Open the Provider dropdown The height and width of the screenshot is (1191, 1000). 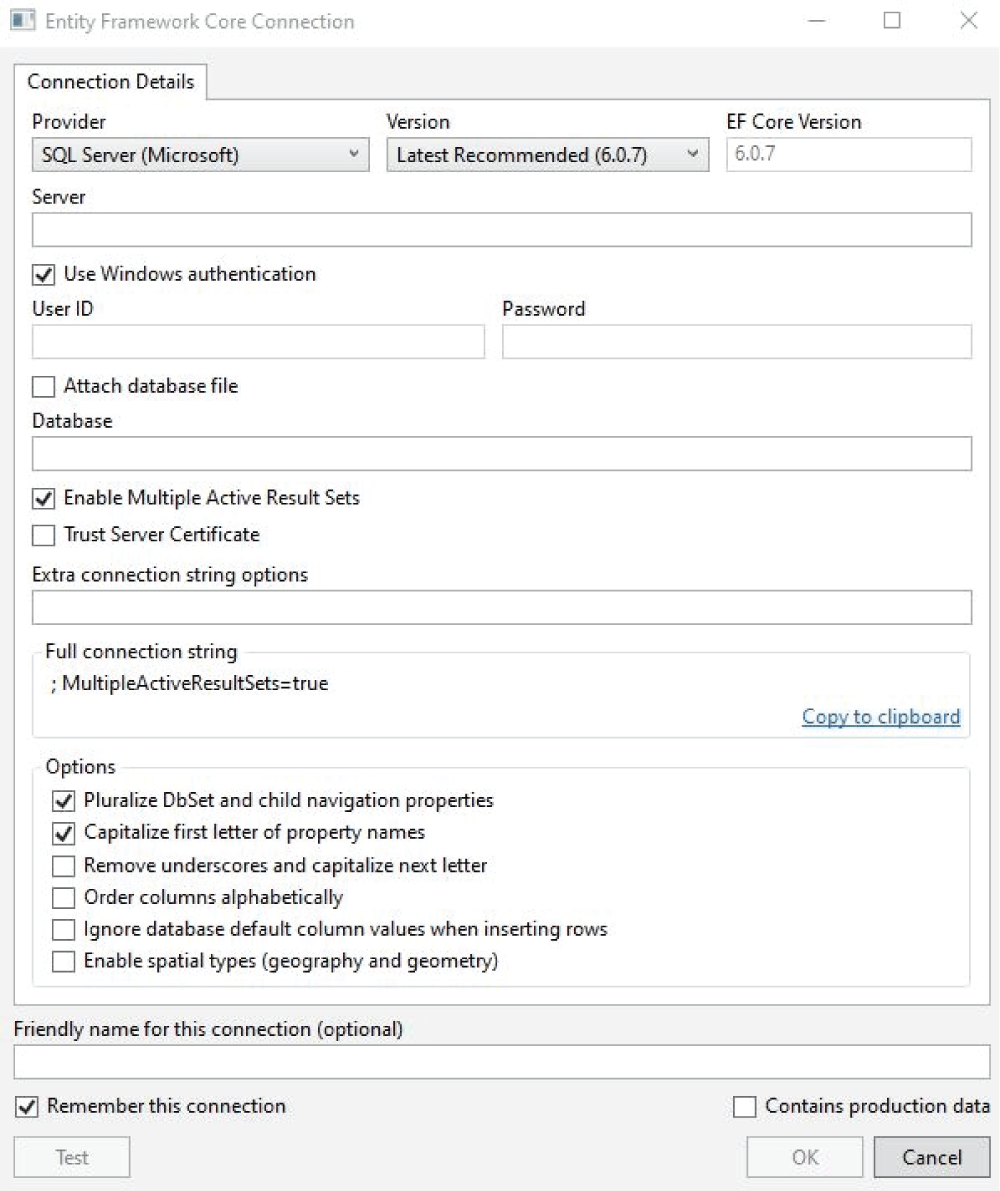[200, 155]
